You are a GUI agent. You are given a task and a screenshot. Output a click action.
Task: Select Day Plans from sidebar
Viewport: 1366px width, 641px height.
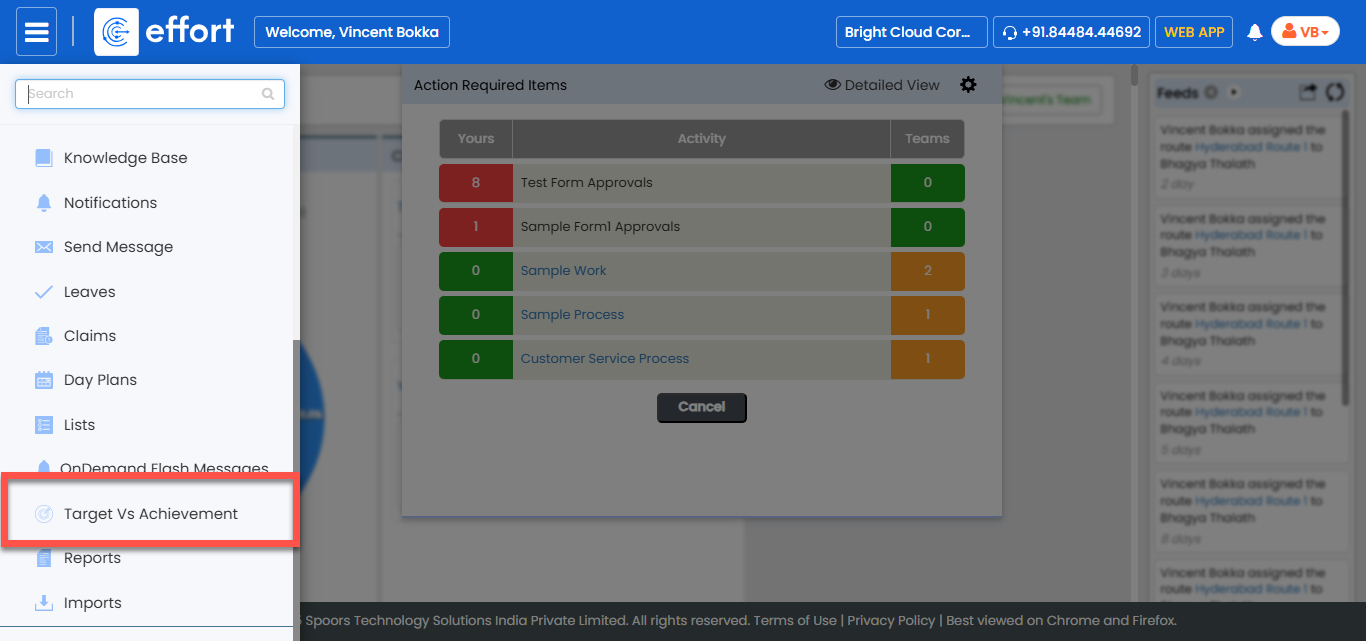tap(100, 380)
